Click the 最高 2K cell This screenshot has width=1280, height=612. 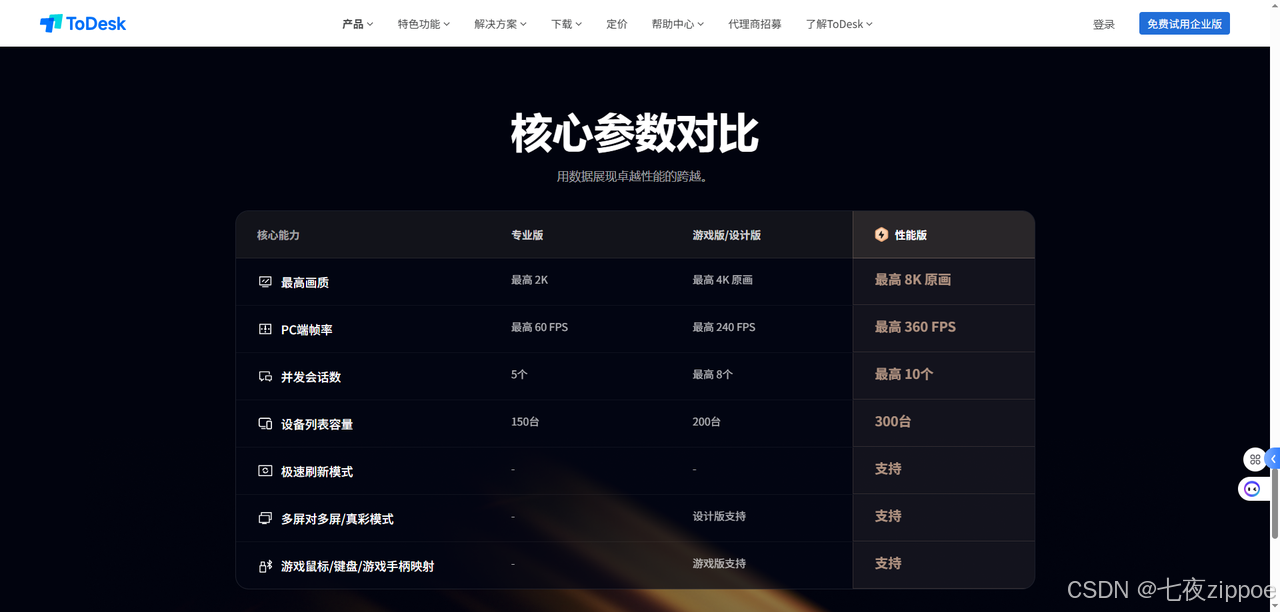click(x=529, y=280)
